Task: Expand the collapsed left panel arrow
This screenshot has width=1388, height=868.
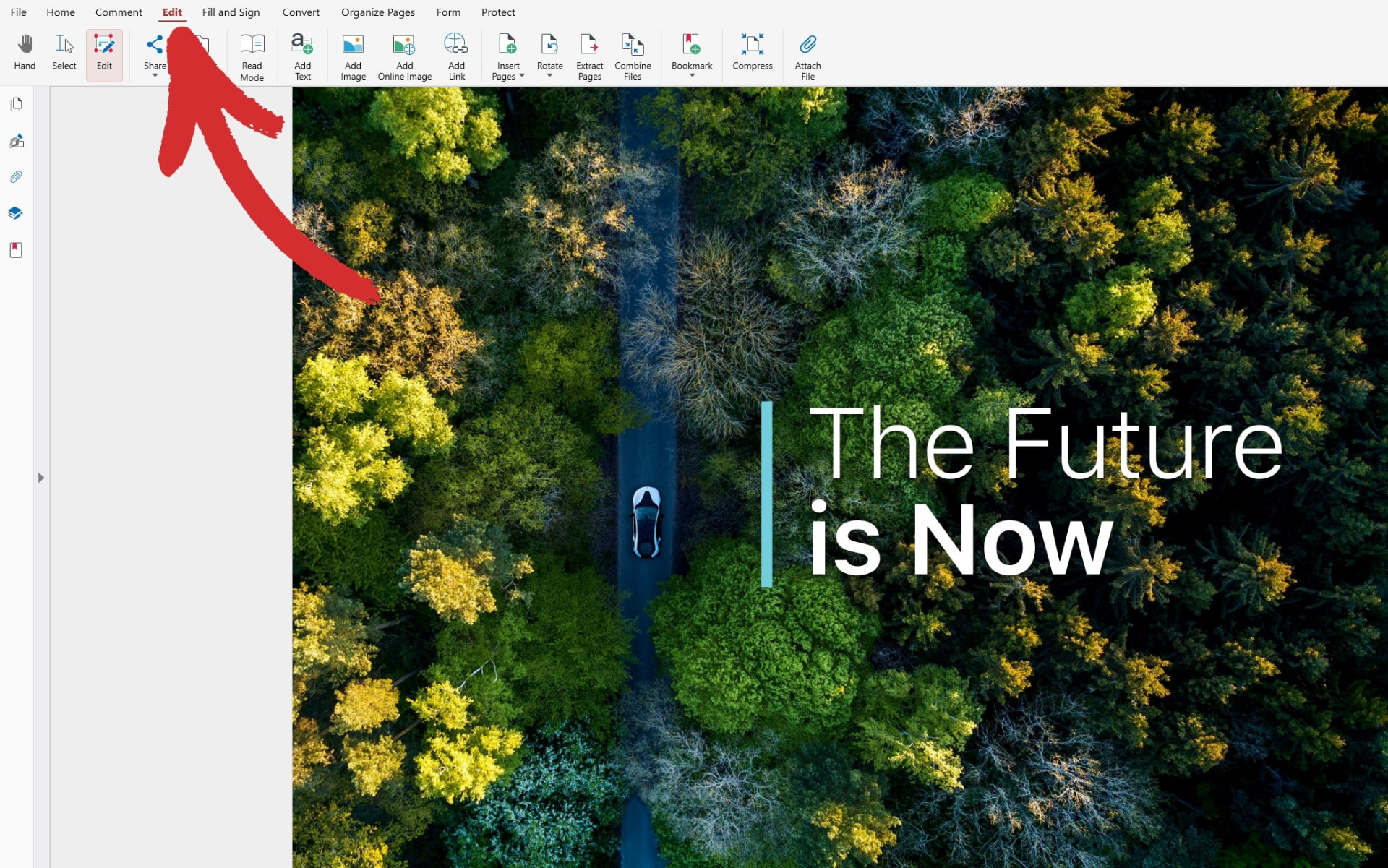Action: tap(41, 478)
